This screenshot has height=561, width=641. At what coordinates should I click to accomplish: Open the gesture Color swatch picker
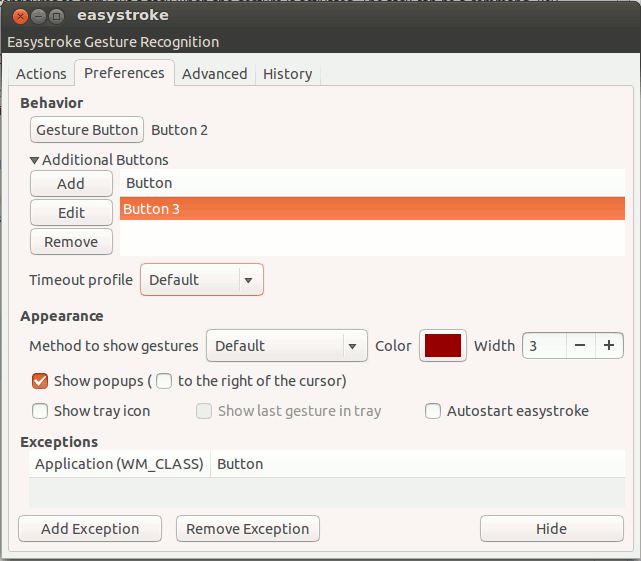click(x=443, y=346)
